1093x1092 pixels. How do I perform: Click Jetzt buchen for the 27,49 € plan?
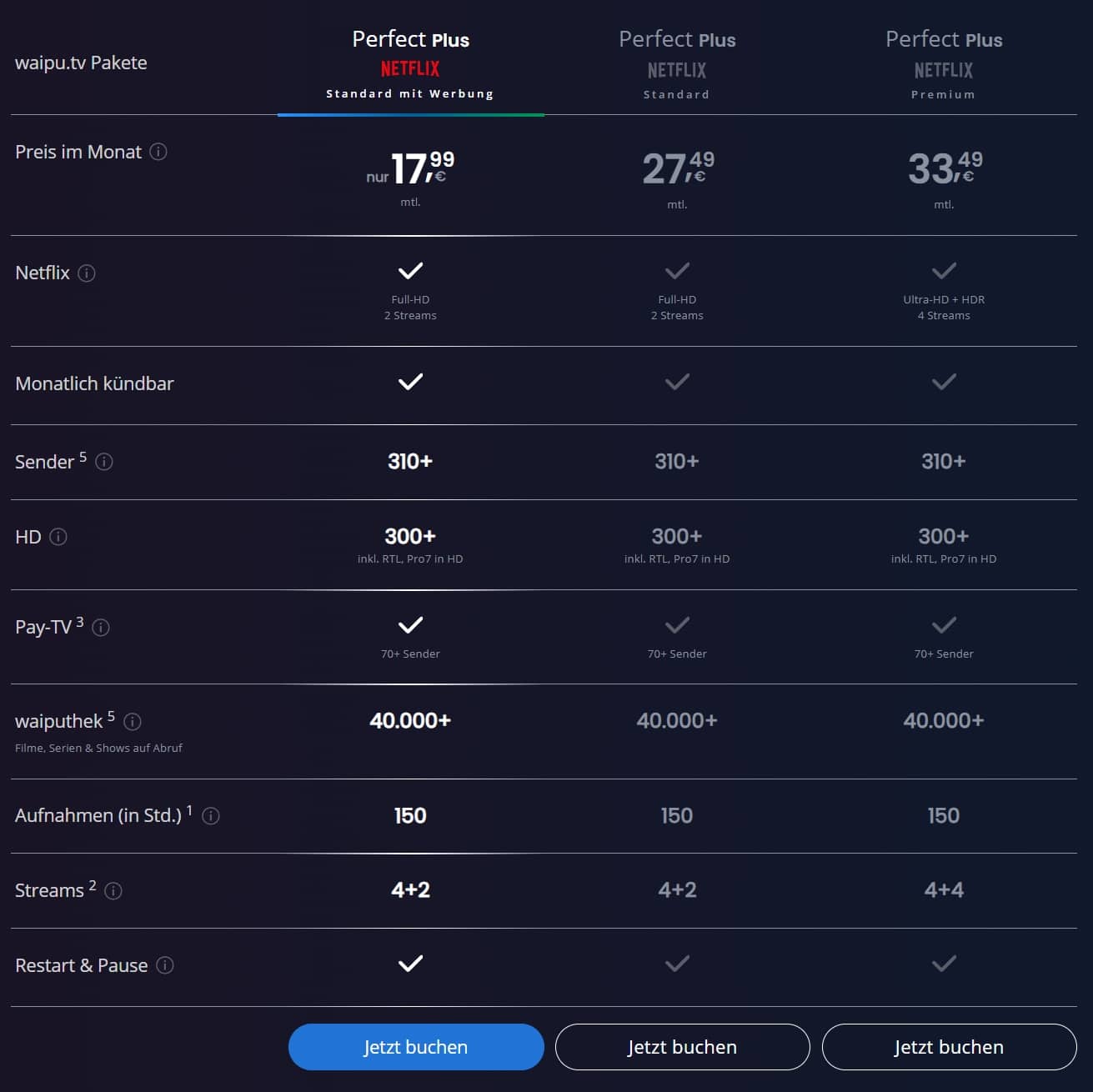[682, 1047]
